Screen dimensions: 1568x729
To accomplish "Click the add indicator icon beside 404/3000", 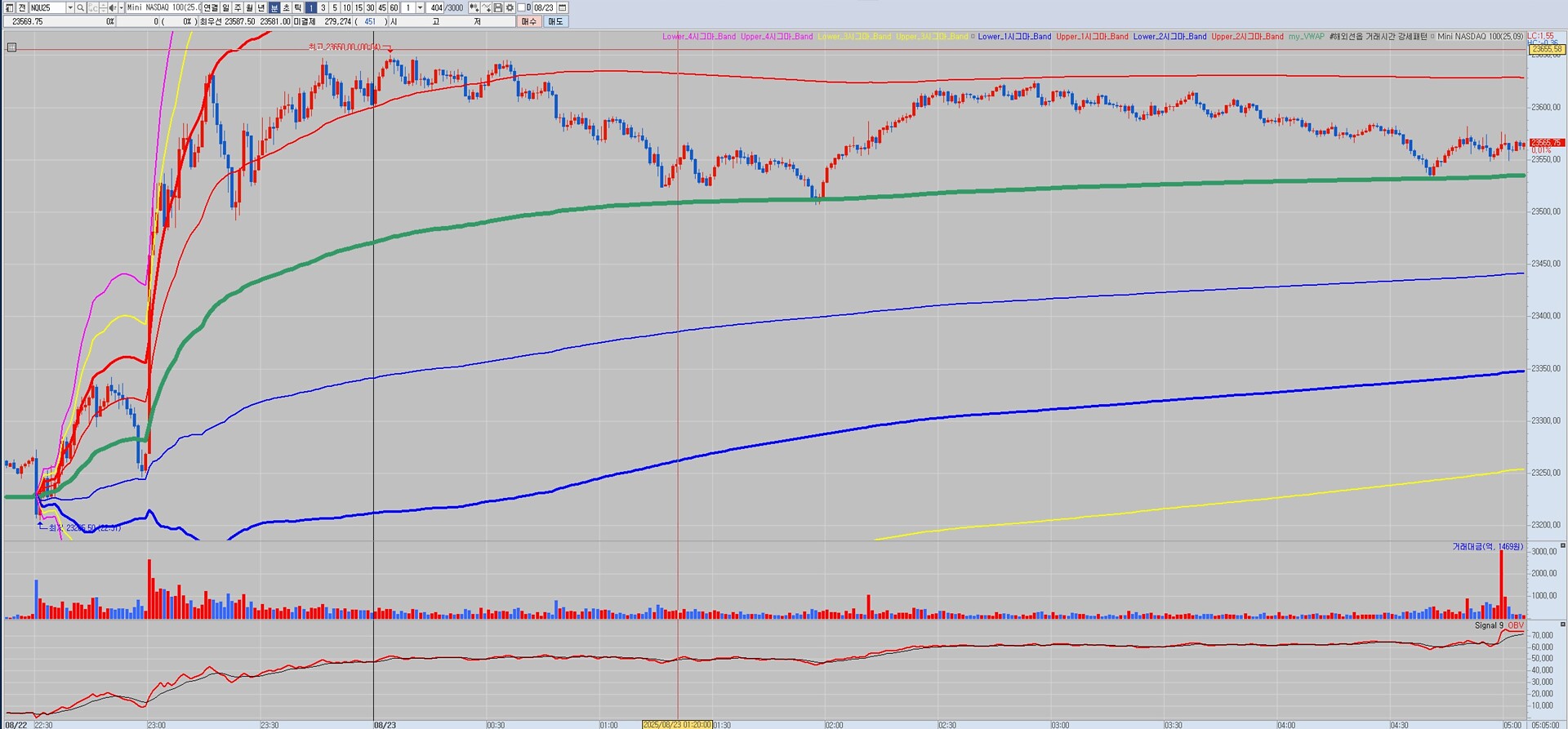I will [x=474, y=7].
